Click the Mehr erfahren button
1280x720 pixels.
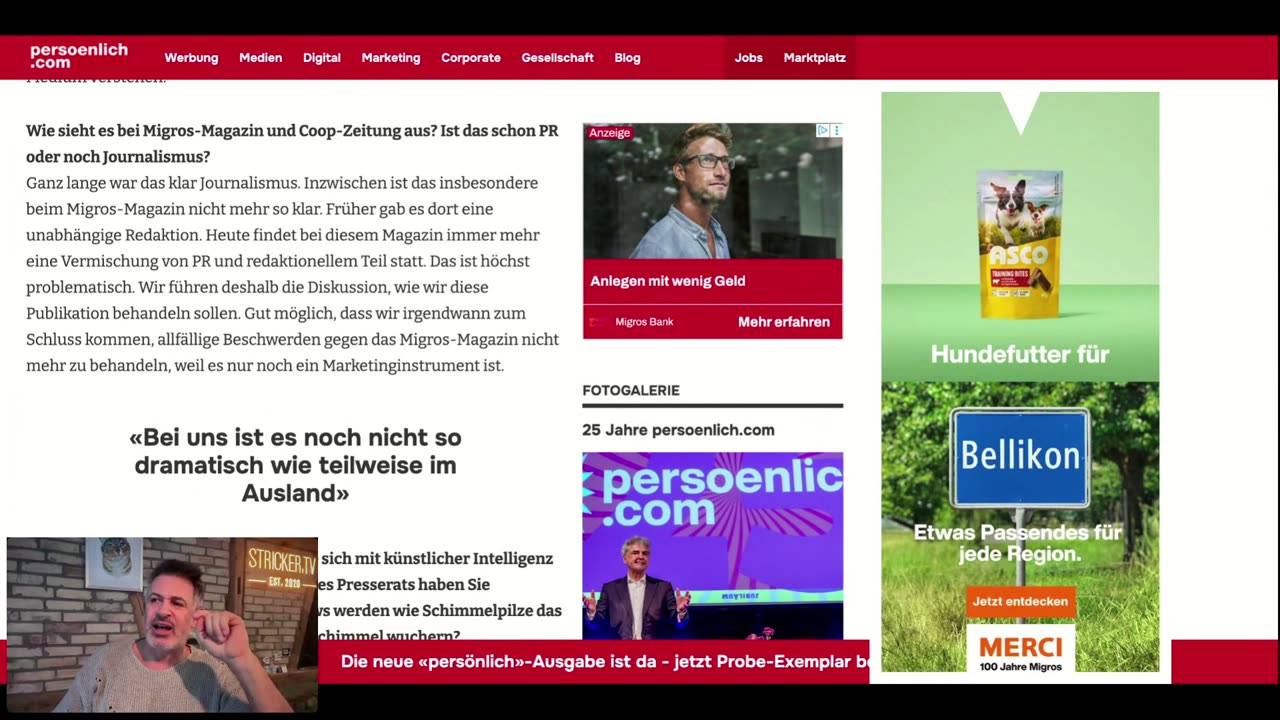784,322
